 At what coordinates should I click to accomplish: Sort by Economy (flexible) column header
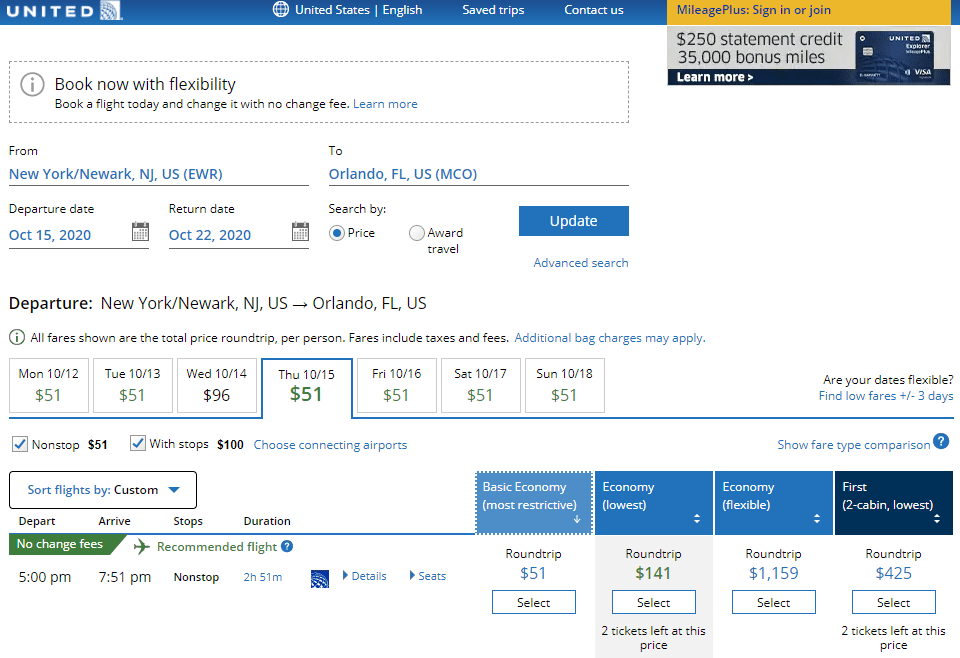774,503
